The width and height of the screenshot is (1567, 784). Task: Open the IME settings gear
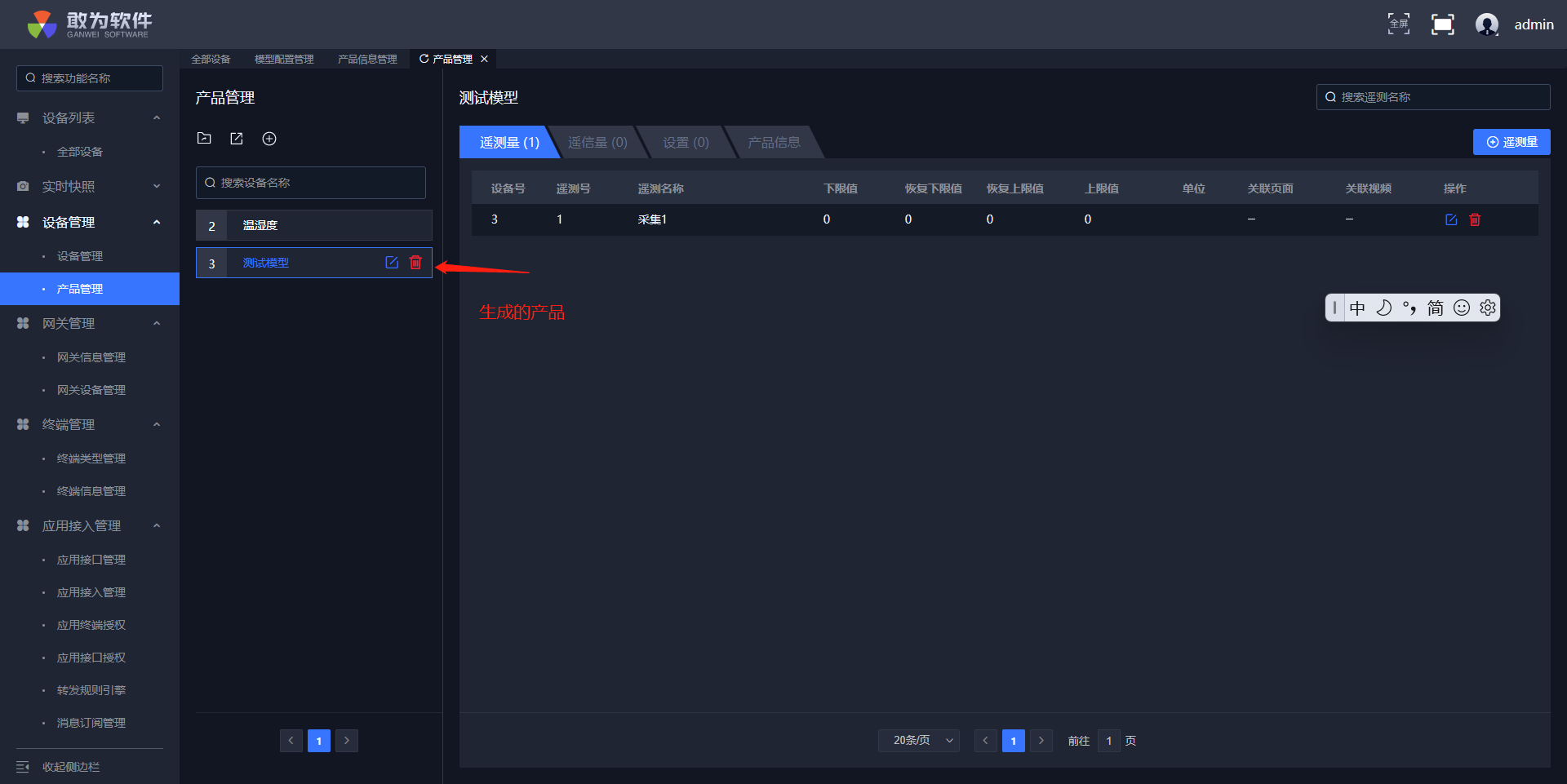1488,308
